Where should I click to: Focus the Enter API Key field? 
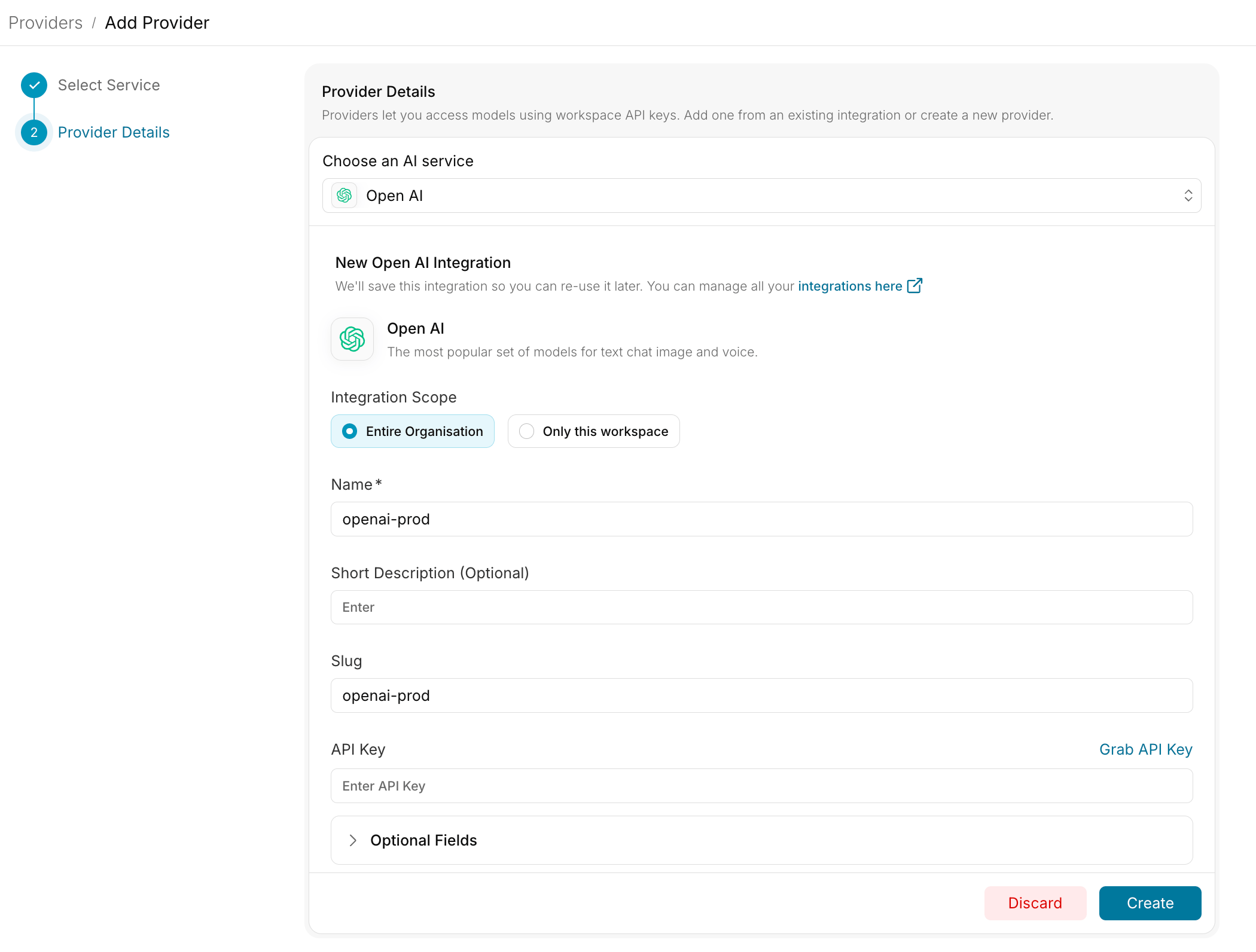[x=761, y=786]
